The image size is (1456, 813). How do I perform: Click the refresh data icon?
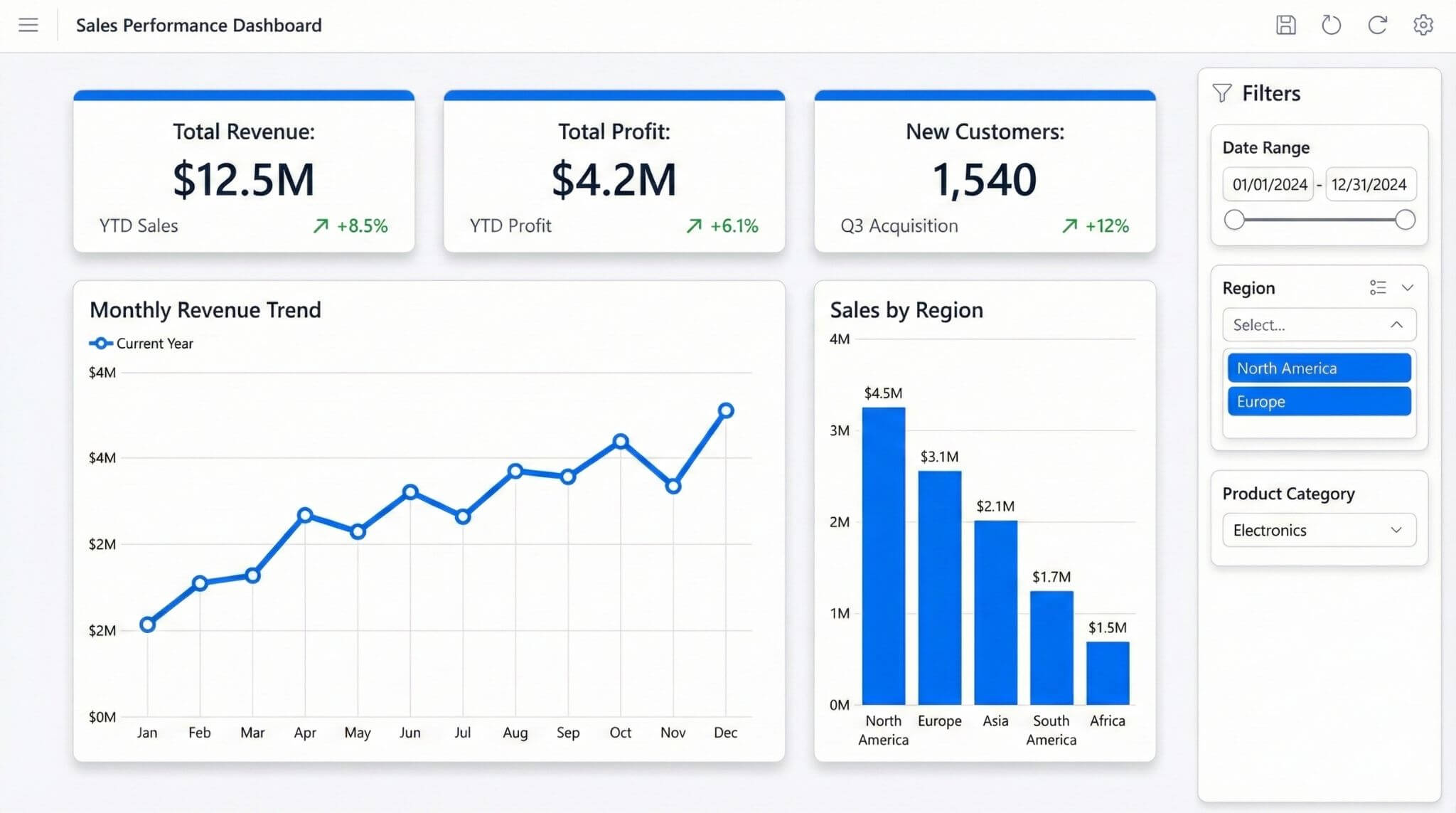(1378, 25)
